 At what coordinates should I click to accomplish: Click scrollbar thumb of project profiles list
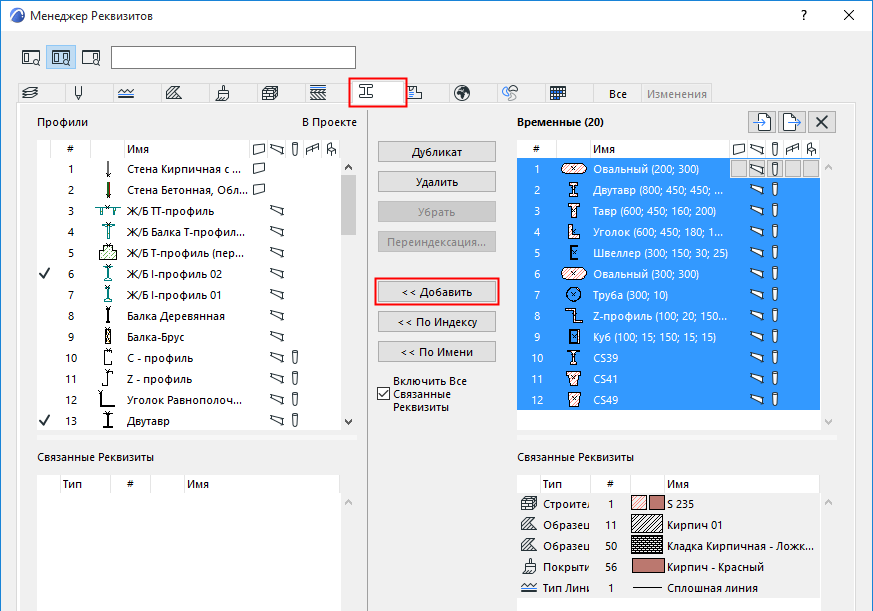(x=349, y=205)
